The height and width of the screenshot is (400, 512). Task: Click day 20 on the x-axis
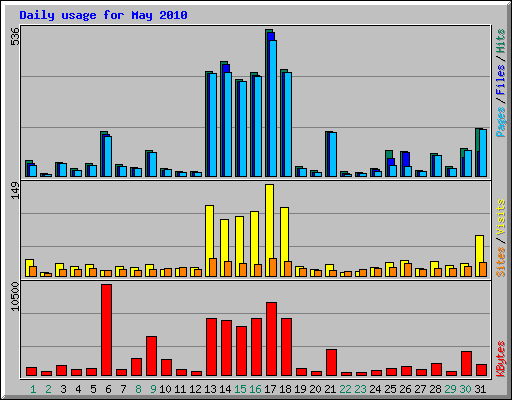point(315,389)
